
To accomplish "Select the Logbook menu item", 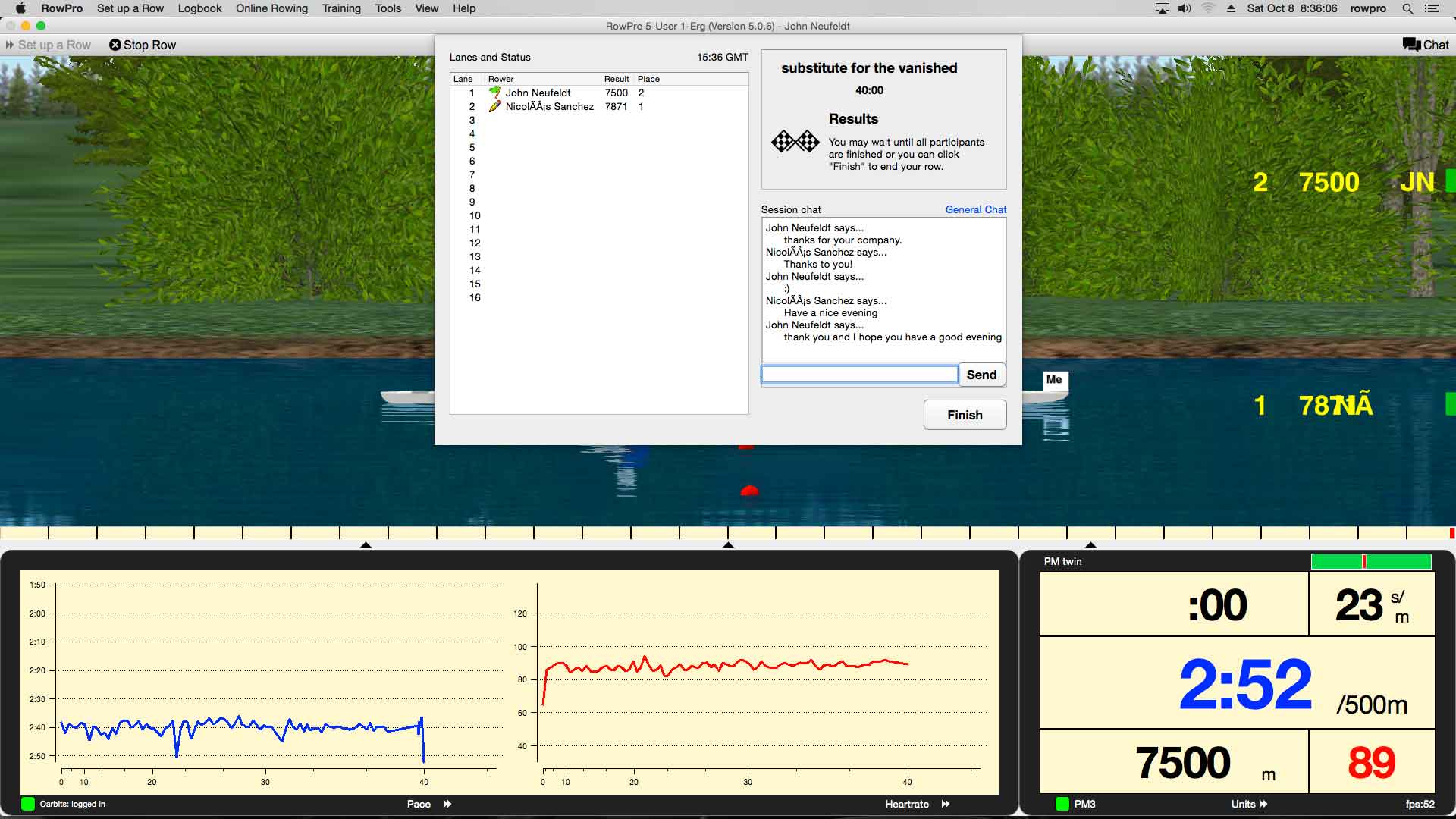I will 198,8.
